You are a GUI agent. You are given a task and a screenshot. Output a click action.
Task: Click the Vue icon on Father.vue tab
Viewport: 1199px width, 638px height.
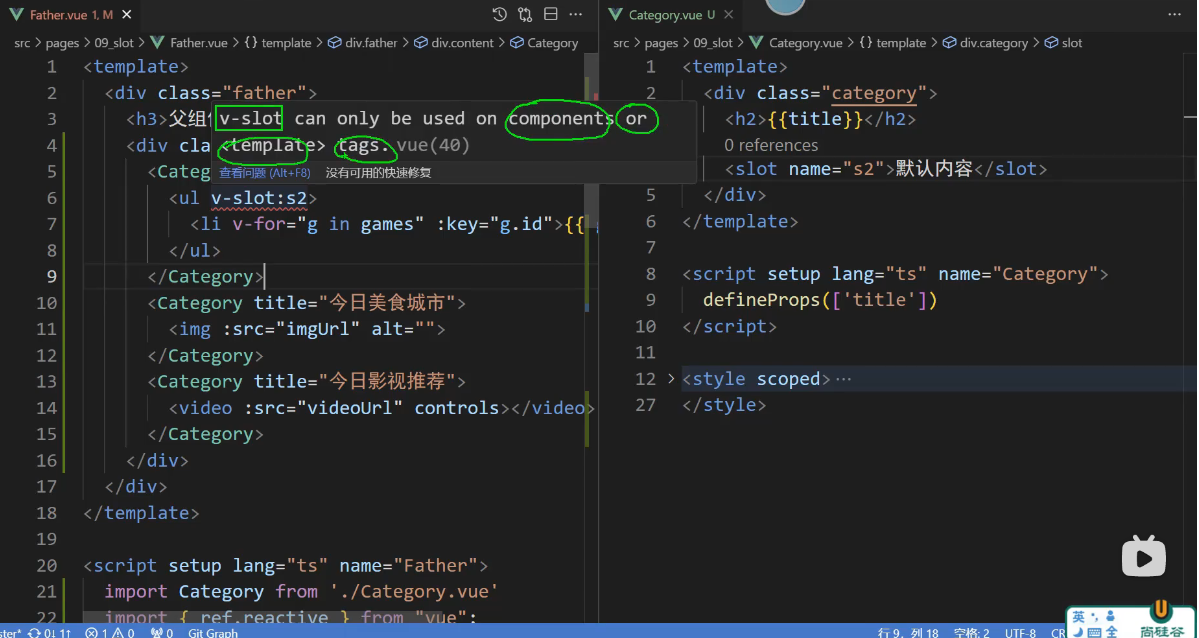[x=16, y=15]
